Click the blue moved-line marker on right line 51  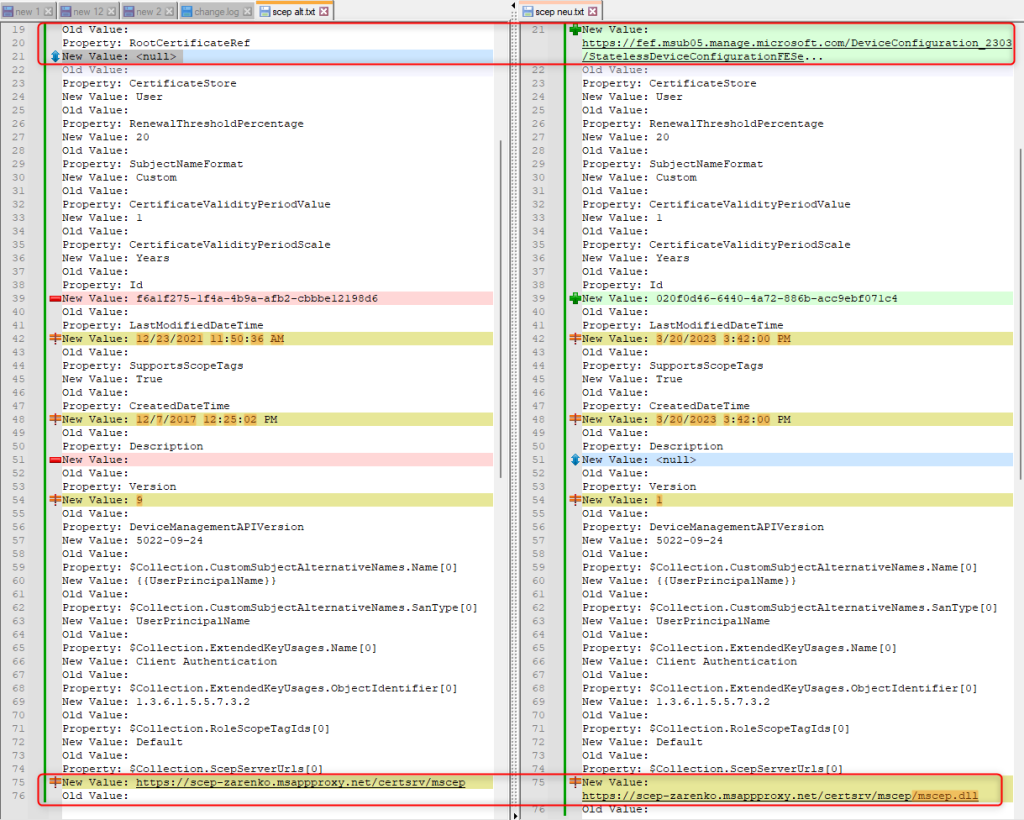point(575,460)
